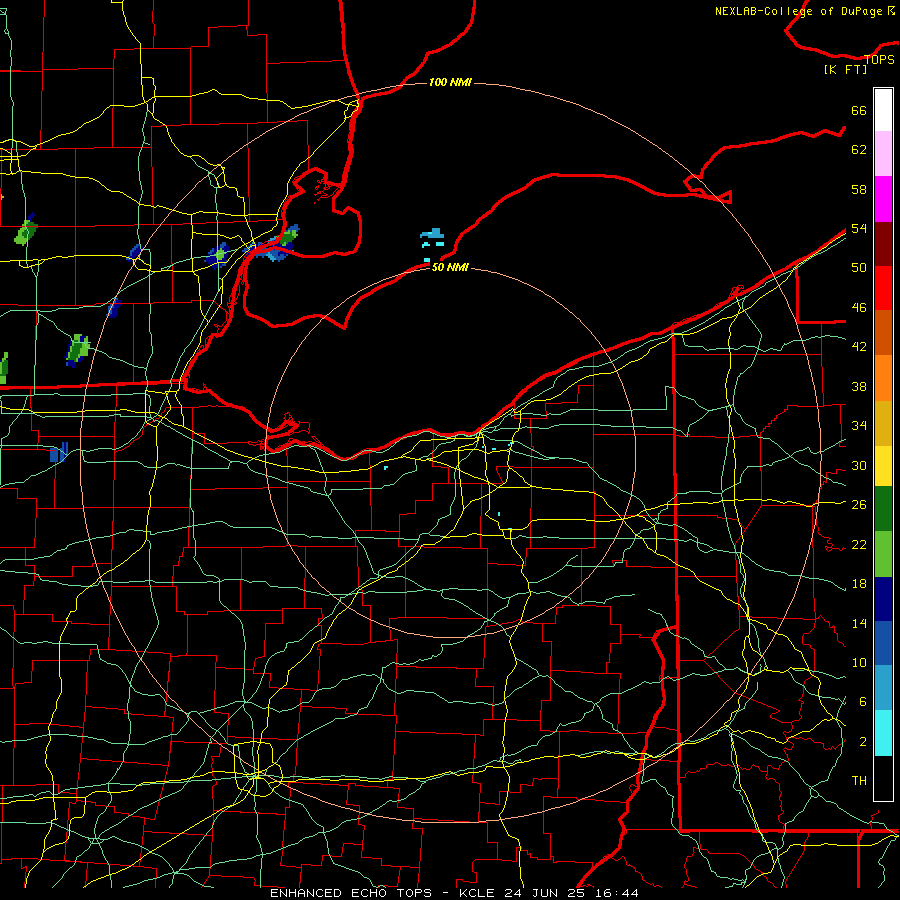This screenshot has width=900, height=900.
Task: Choose the cyan legend swatch
Action: pos(883,733)
